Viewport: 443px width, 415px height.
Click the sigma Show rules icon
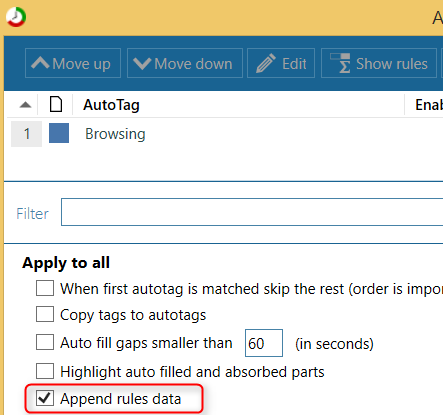340,63
